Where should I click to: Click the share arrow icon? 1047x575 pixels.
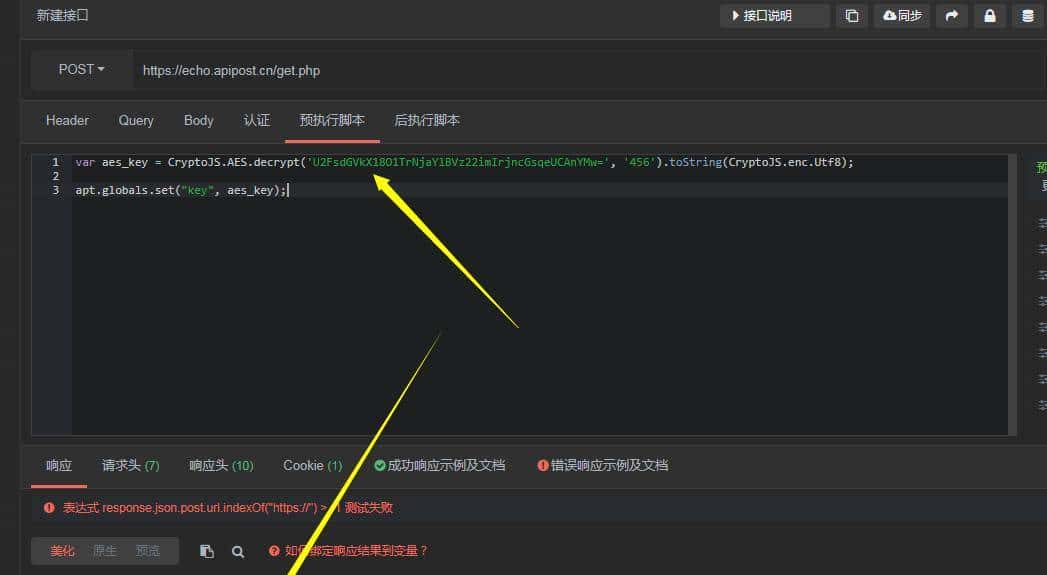point(952,15)
